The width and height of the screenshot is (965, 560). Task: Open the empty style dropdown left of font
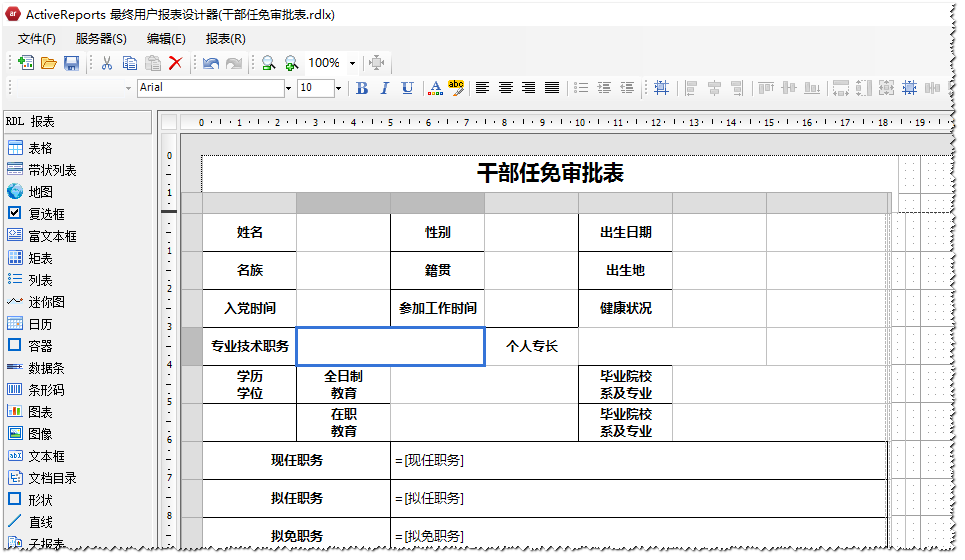pos(128,89)
